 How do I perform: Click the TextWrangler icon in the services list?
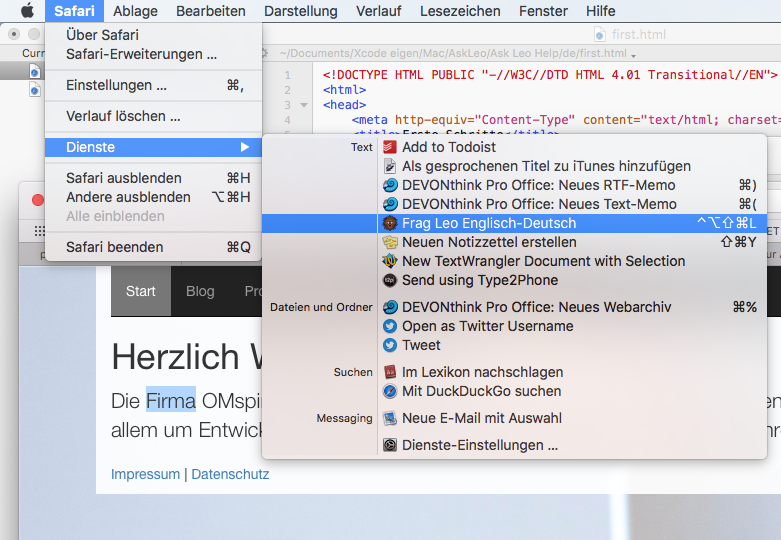click(x=390, y=261)
